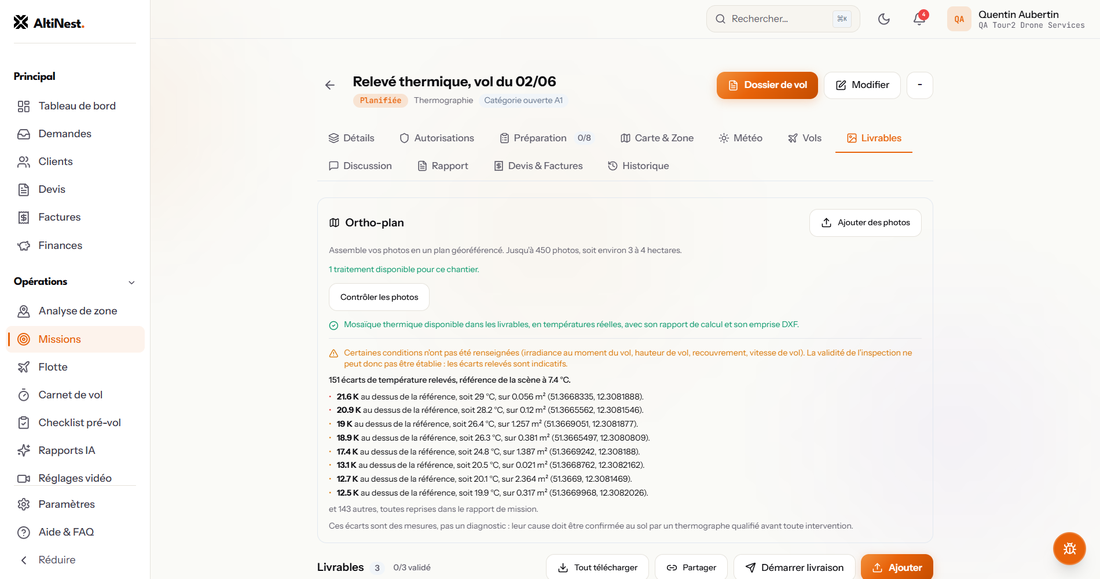
Task: Click Ajouter des photos button
Action: pos(865,222)
